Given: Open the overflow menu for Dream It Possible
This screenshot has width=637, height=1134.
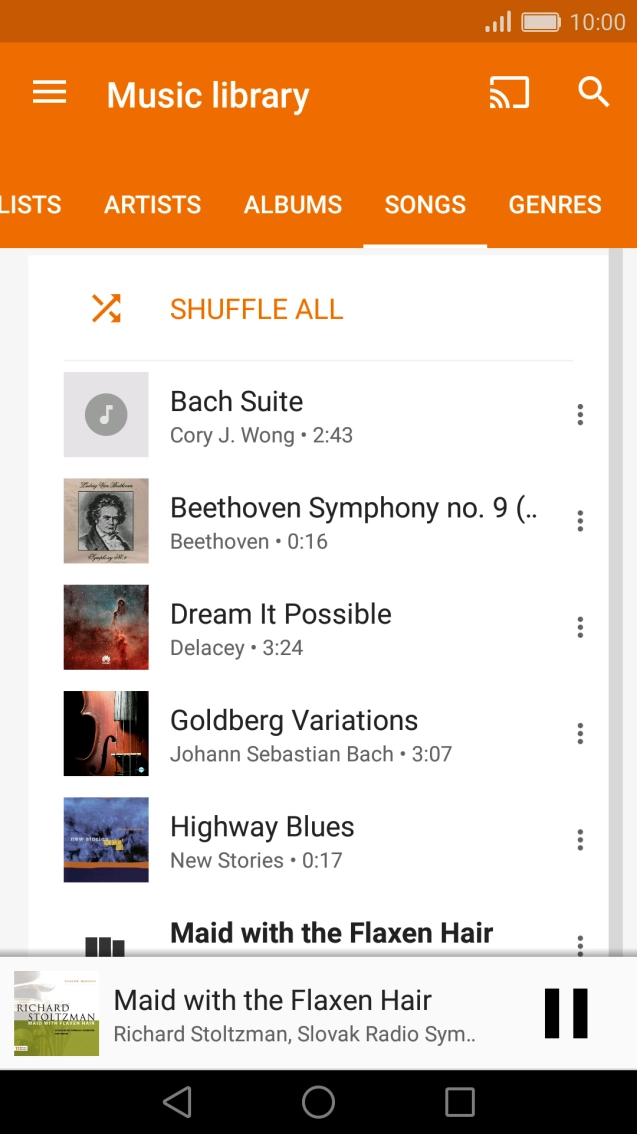Looking at the screenshot, I should [580, 627].
